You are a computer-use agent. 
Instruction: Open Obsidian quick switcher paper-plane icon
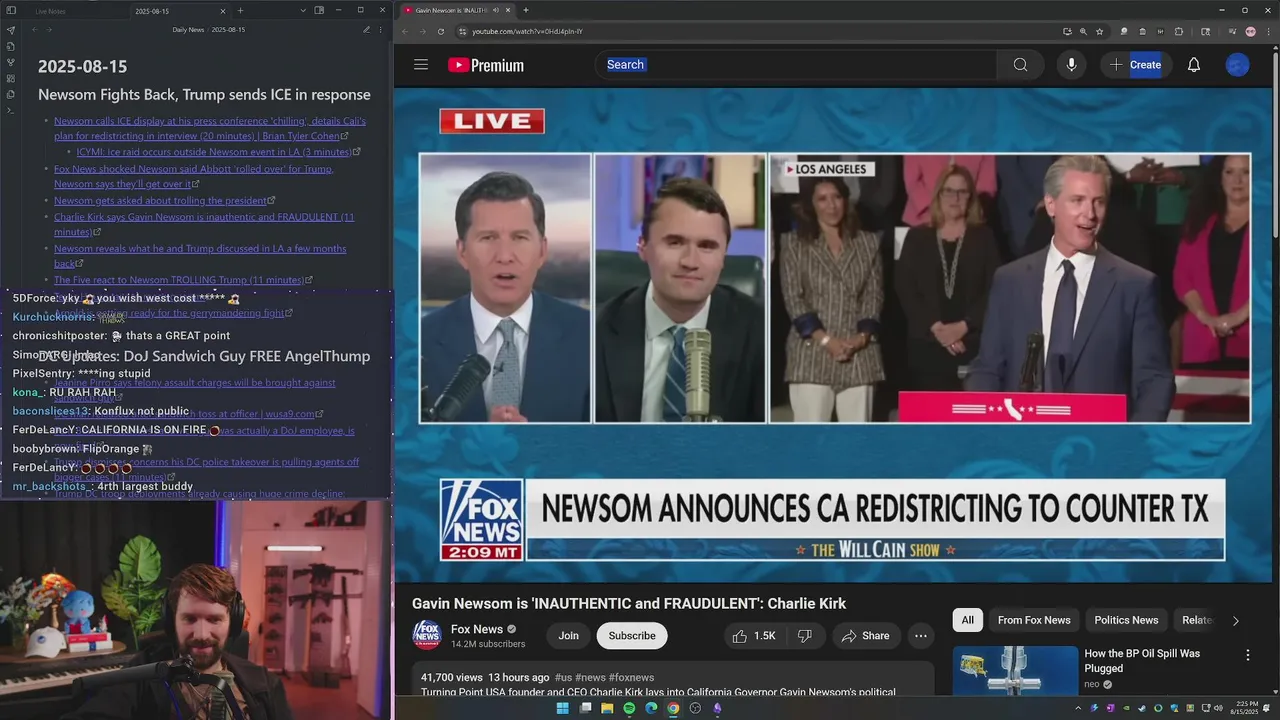point(10,30)
